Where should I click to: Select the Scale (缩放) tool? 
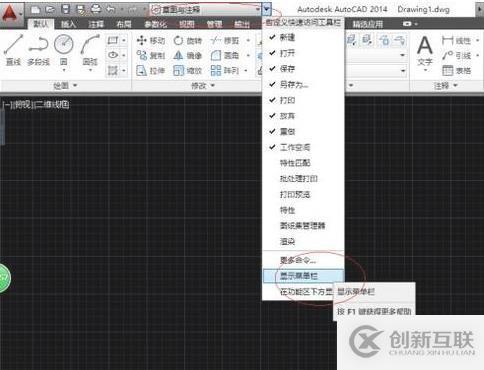[188, 70]
